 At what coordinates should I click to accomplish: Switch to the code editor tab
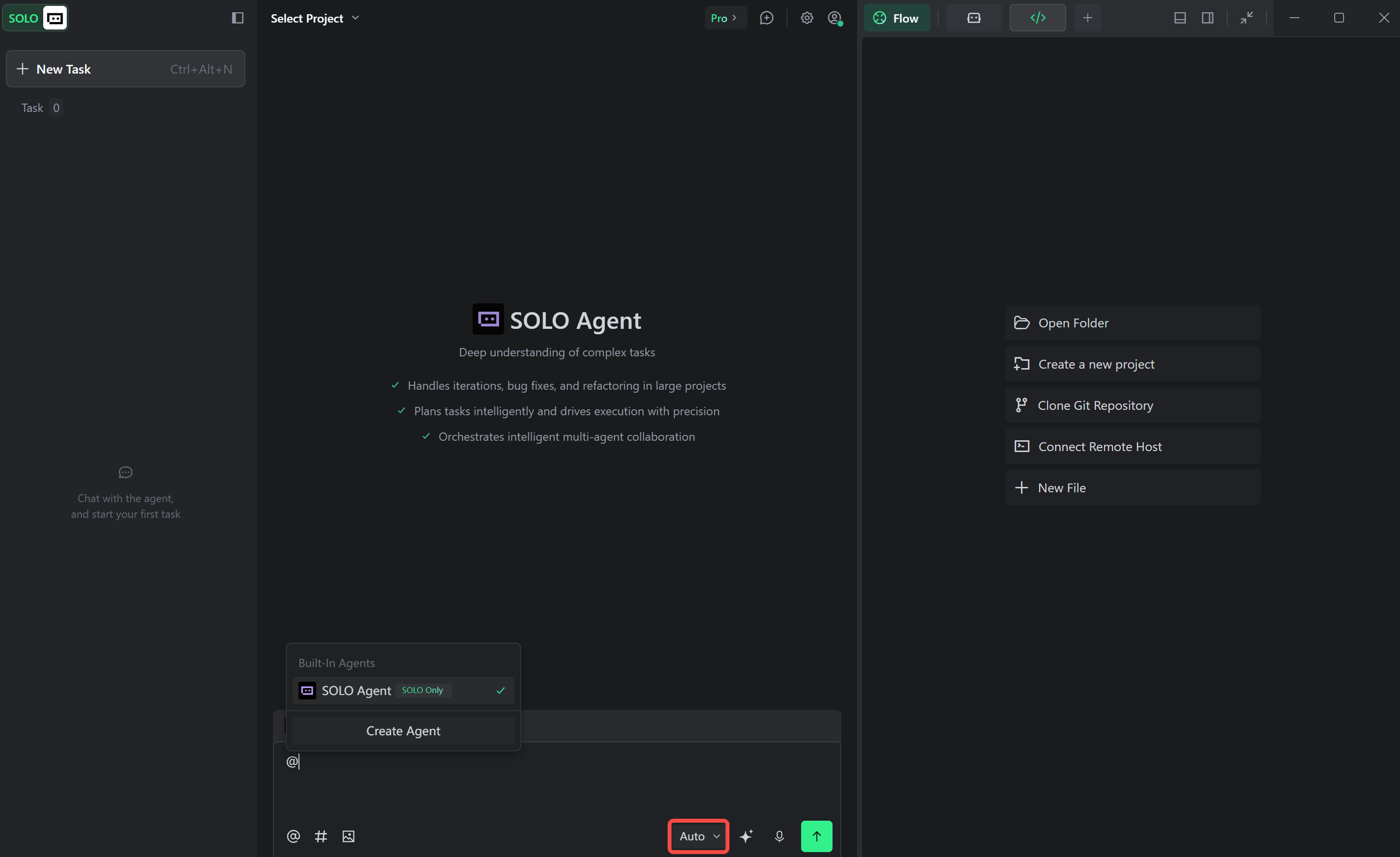click(1038, 18)
